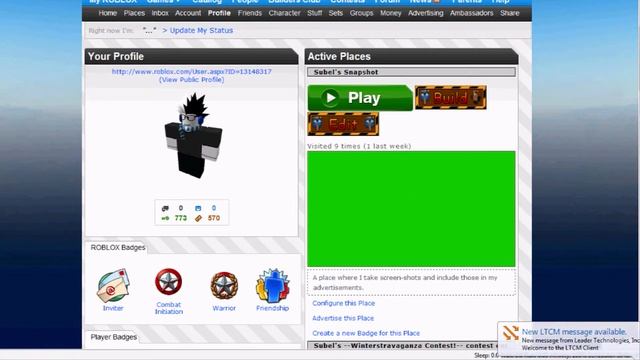Open the Friendship badge icon
Image resolution: width=640 pixels, height=360 pixels.
click(273, 285)
